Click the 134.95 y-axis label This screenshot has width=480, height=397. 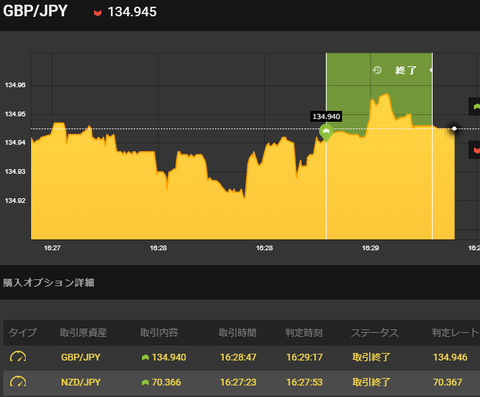pos(15,114)
